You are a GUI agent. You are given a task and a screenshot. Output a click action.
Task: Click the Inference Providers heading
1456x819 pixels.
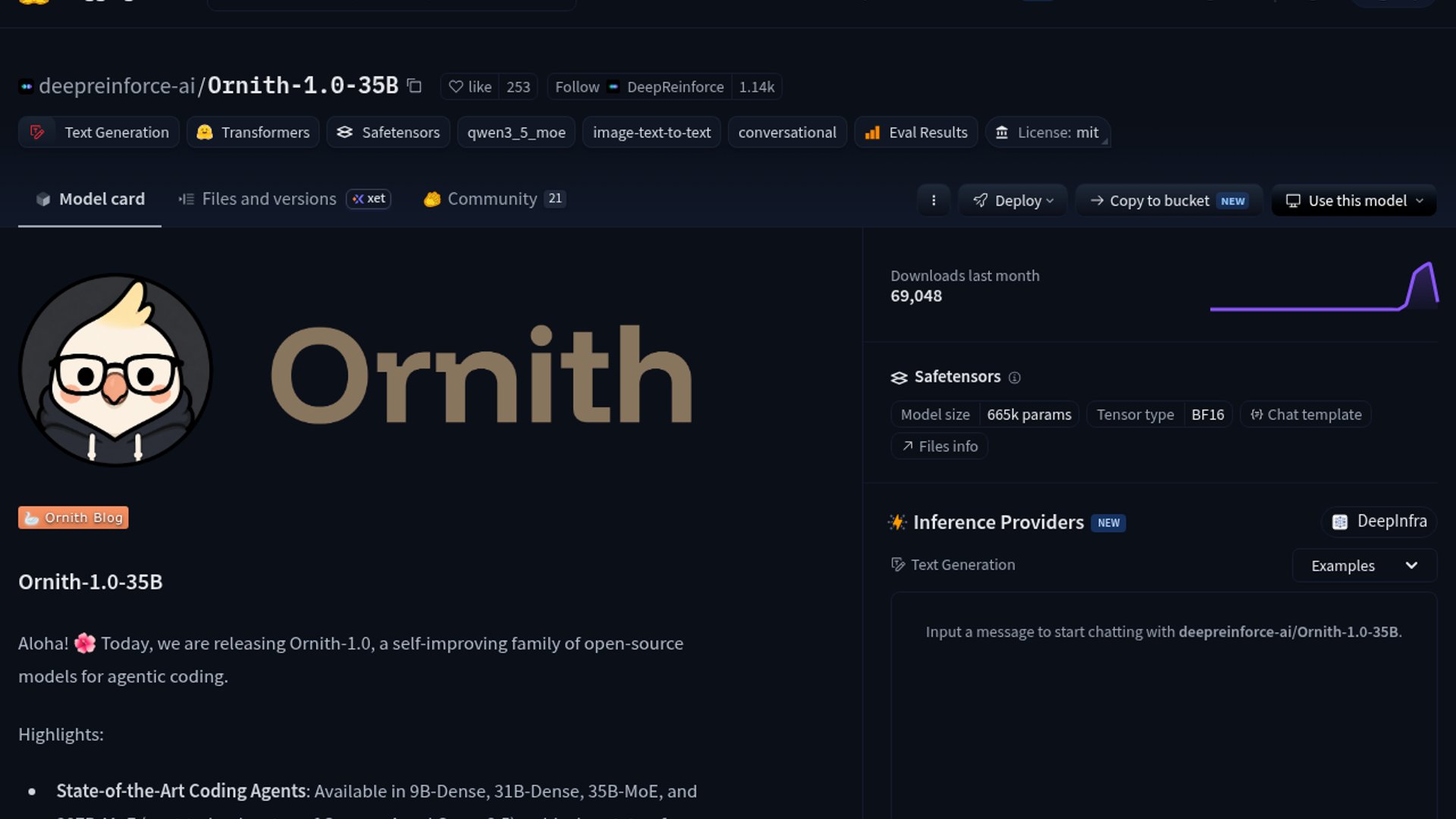[998, 522]
